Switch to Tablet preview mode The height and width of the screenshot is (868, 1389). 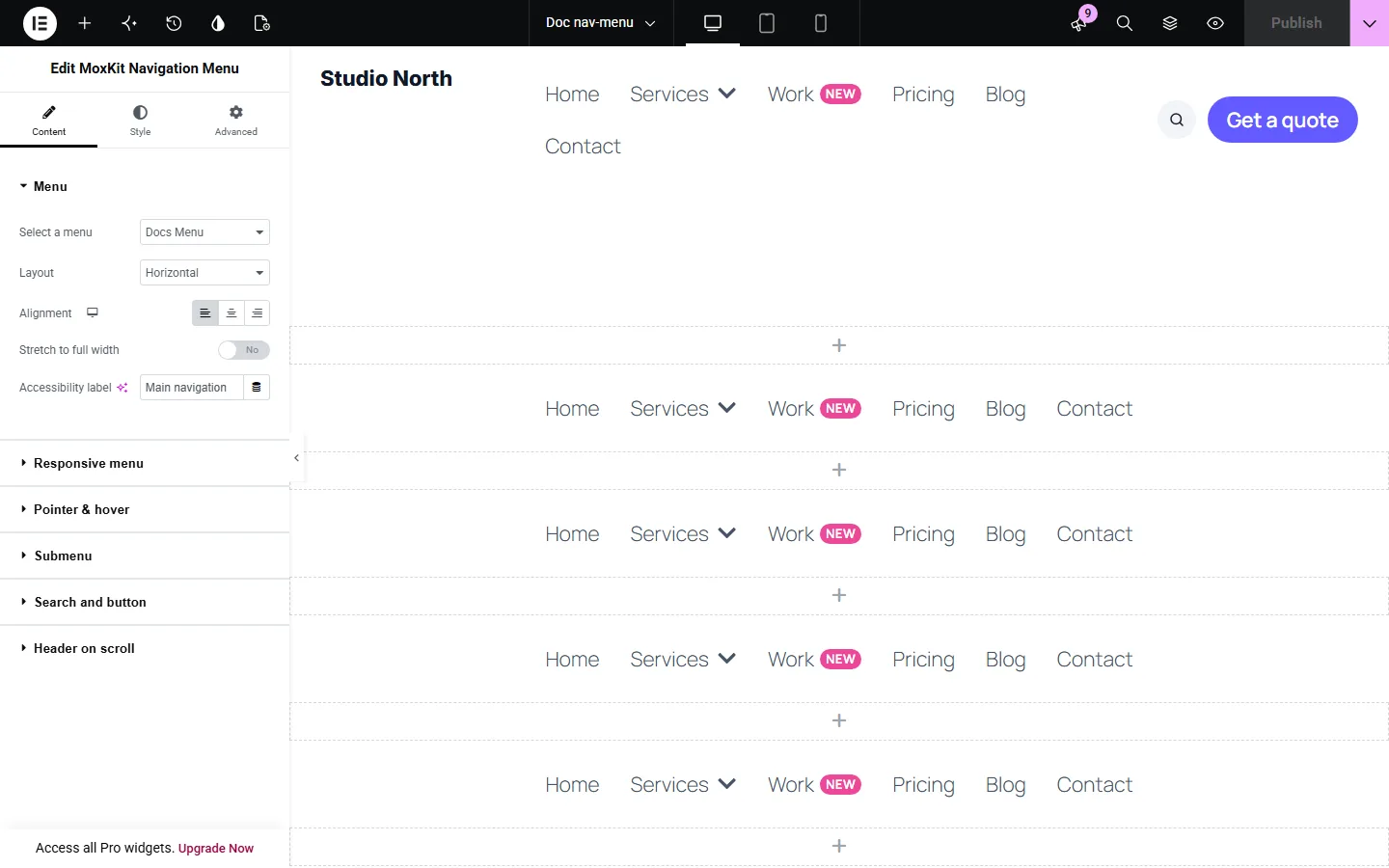[x=767, y=23]
